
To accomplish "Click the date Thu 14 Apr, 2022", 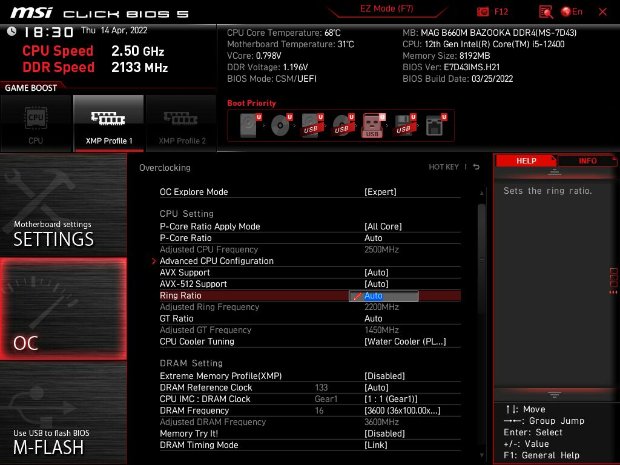I will 114,30.
